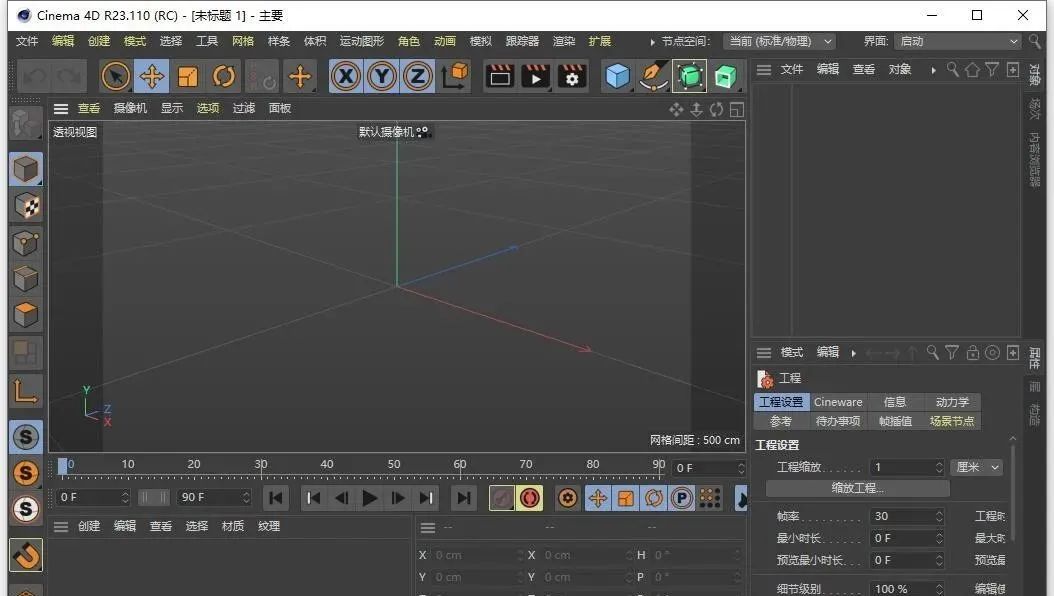
Task: Click the Make Editable icon
Action: coord(26,123)
